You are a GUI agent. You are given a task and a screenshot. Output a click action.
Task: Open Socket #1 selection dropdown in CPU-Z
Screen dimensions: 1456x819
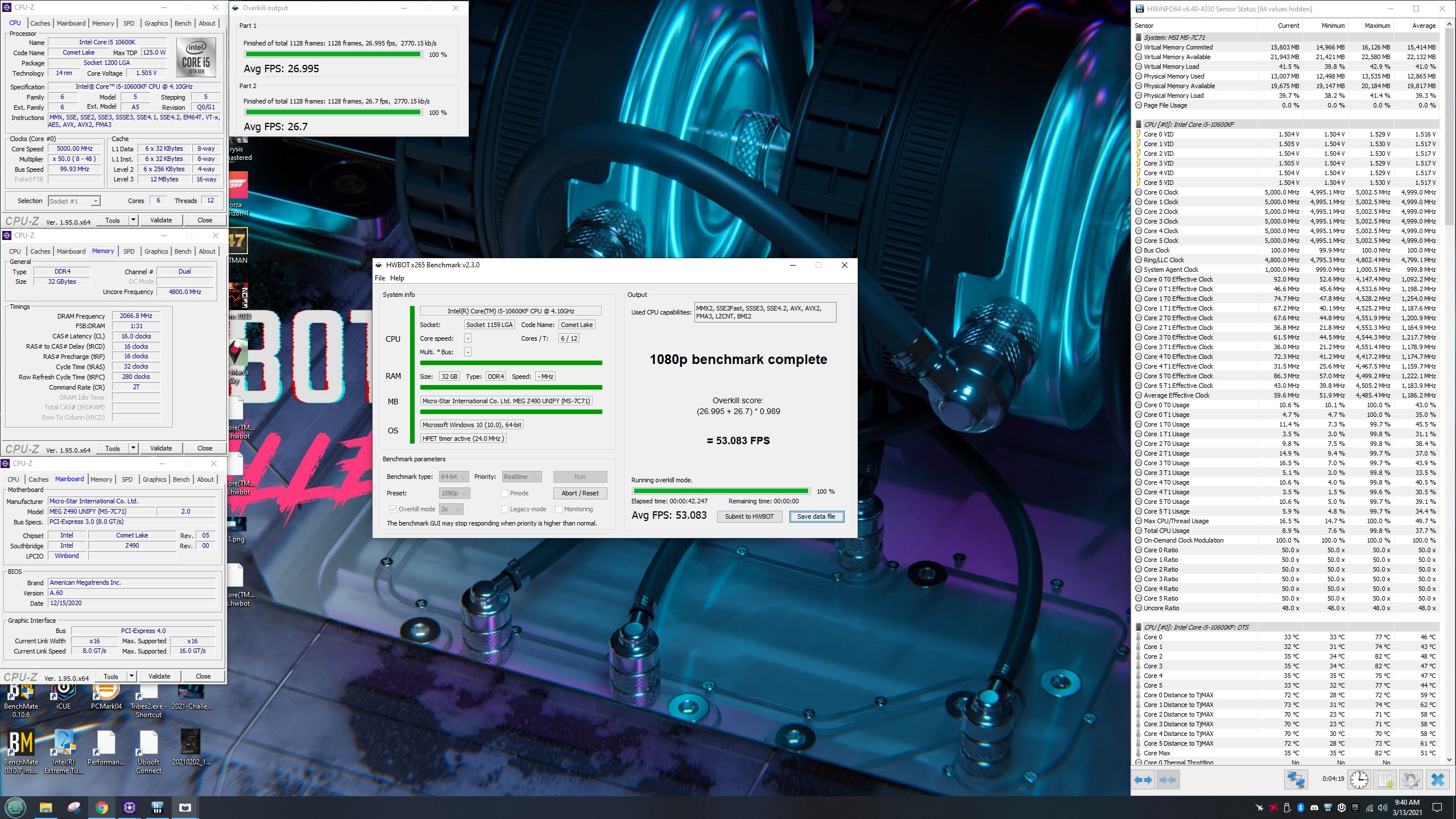[x=74, y=201]
